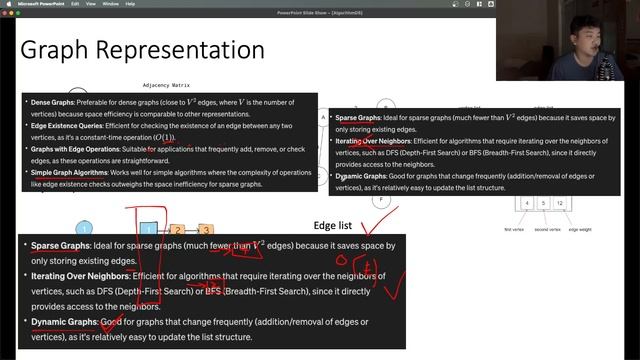Click the orange square node 3

(206, 230)
